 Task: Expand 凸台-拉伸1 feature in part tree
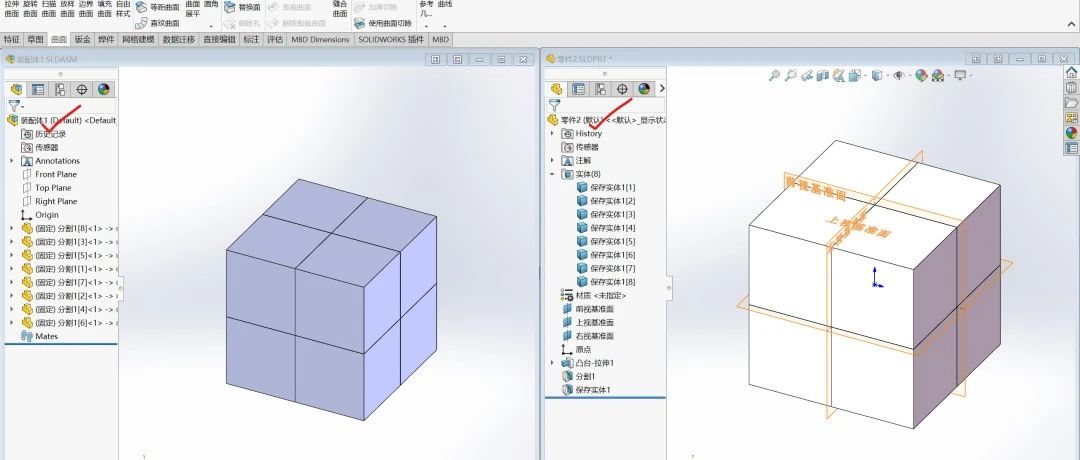coord(552,363)
